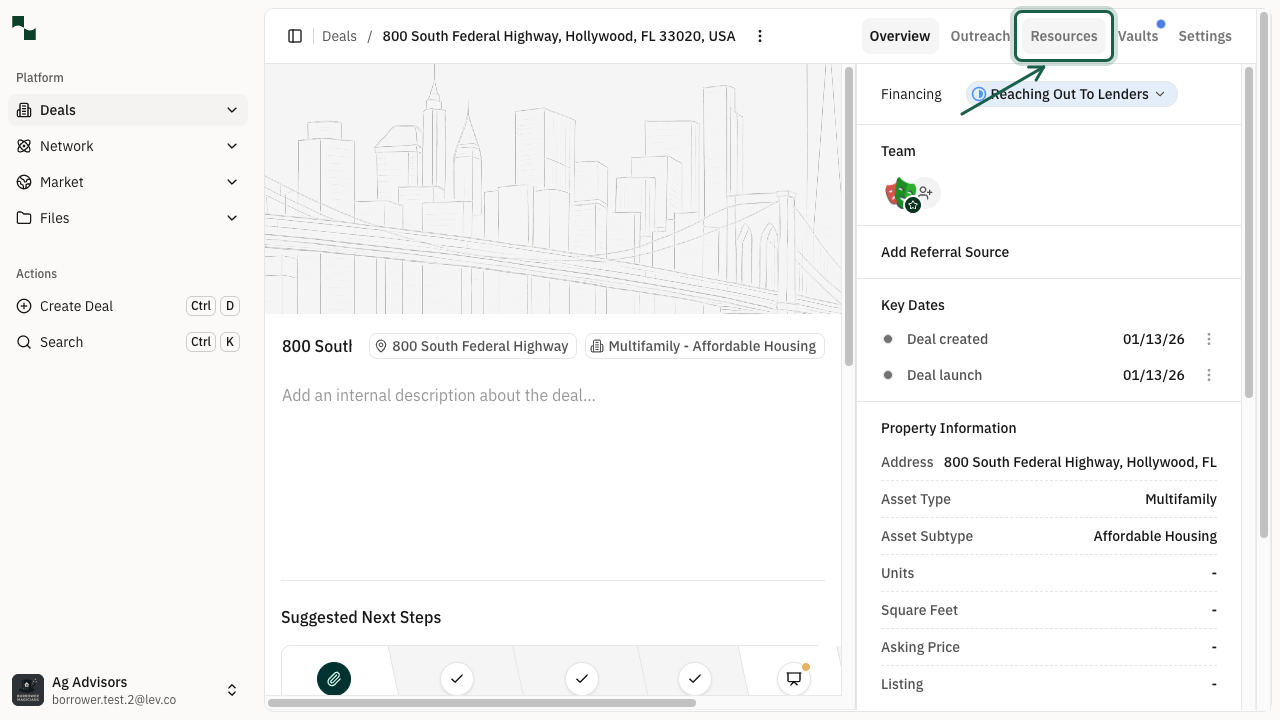Collapse the sidebar with the panel toggle icon
This screenshot has width=1280, height=720.
(x=295, y=35)
